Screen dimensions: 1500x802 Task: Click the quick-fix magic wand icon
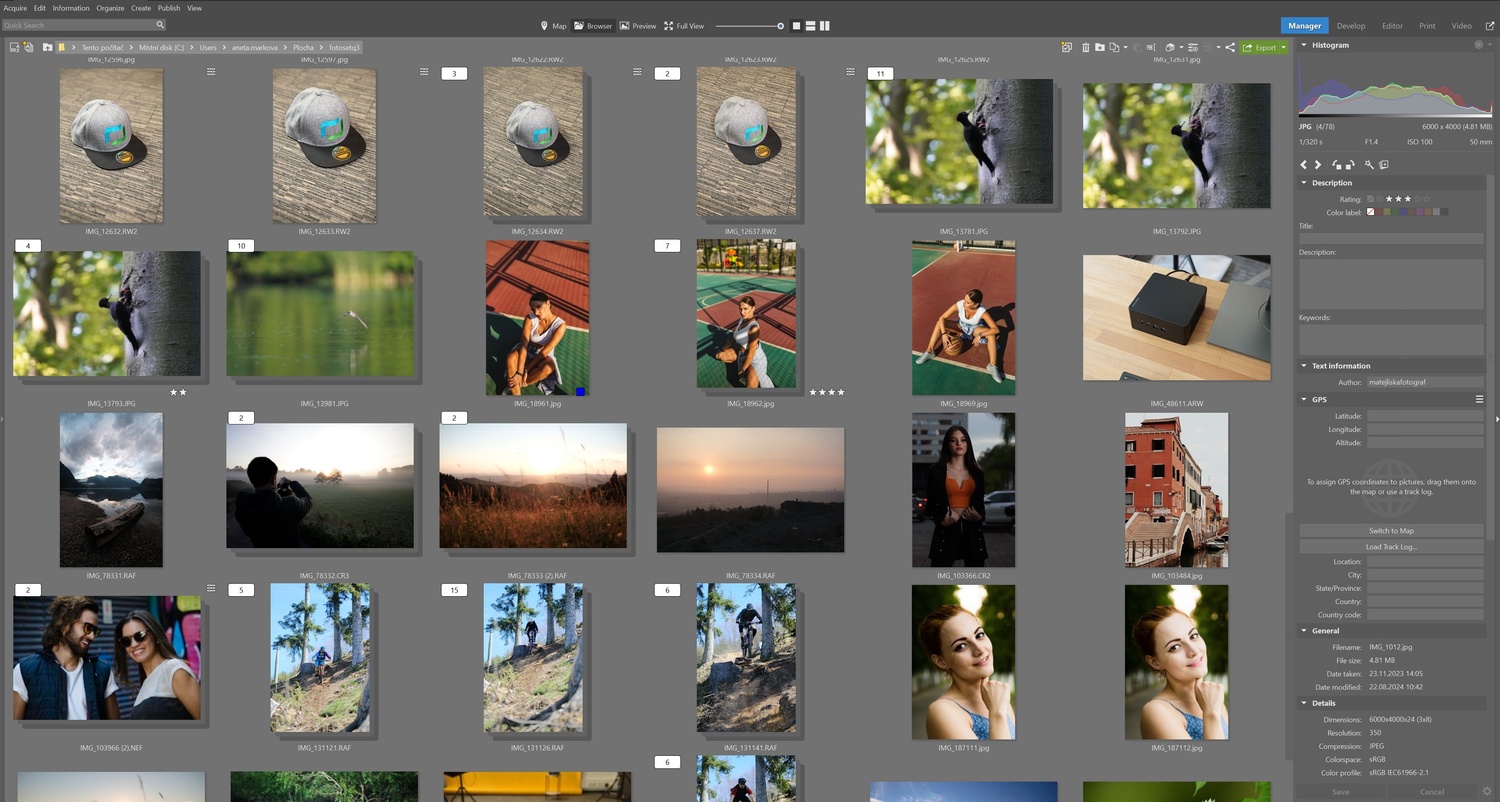(1369, 165)
